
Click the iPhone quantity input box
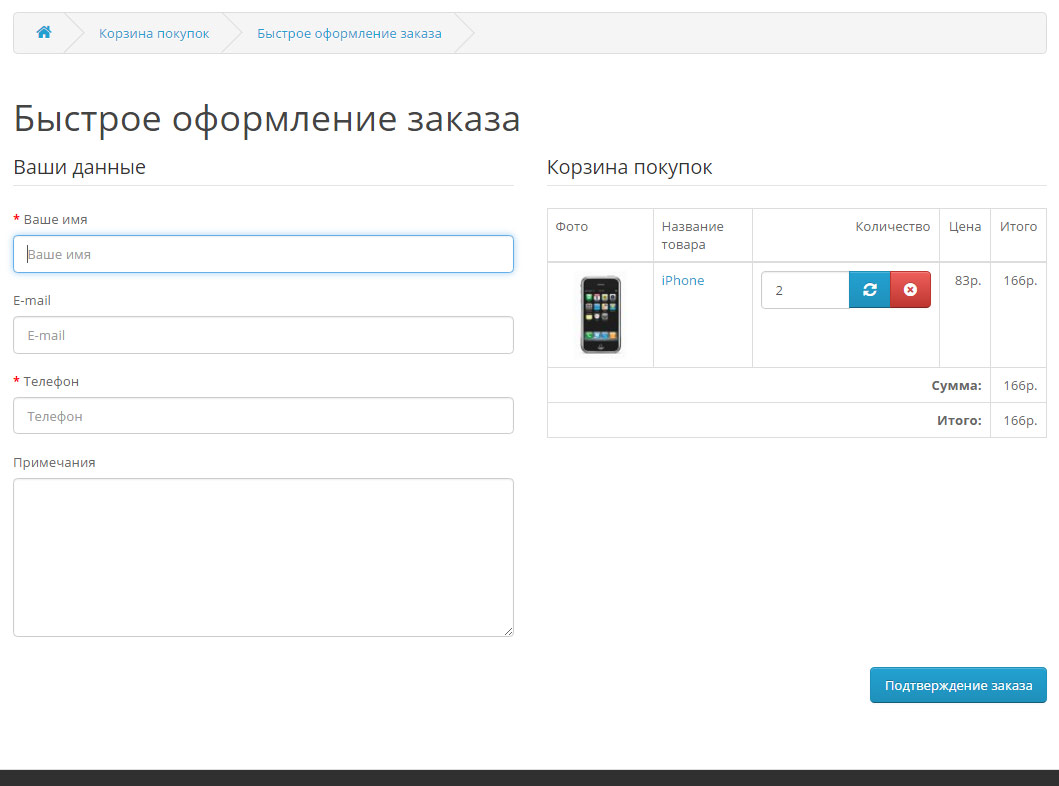[805, 290]
